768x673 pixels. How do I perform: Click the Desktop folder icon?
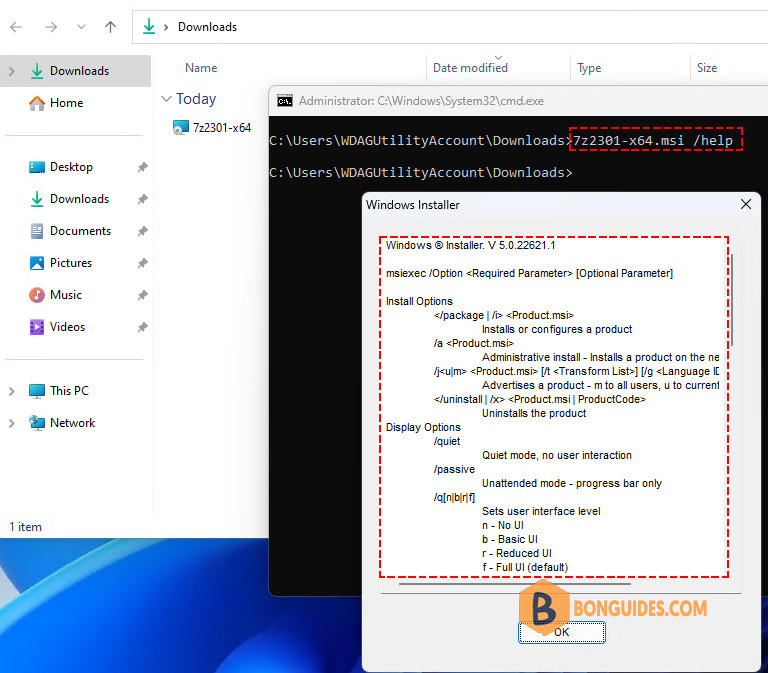coord(37,167)
